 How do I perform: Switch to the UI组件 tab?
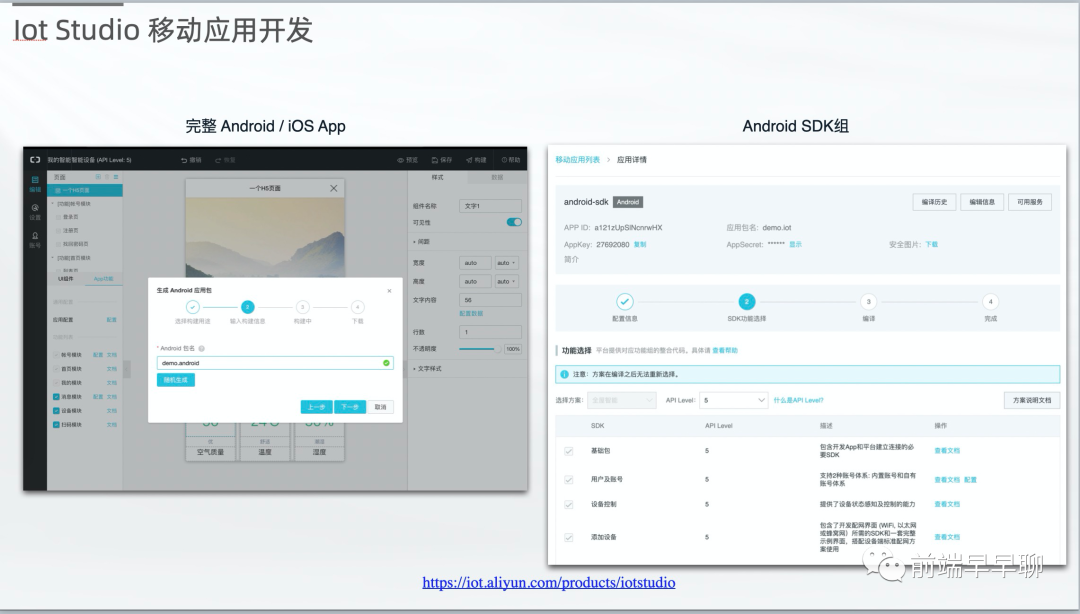click(65, 279)
